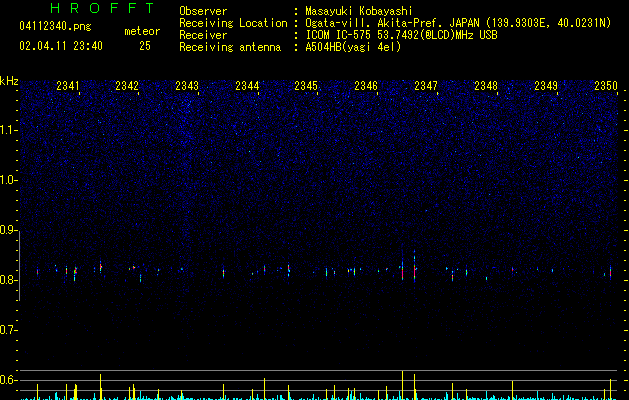Click the 2348 time axis label
Viewport: 629px width, 400px height.
tap(486, 86)
